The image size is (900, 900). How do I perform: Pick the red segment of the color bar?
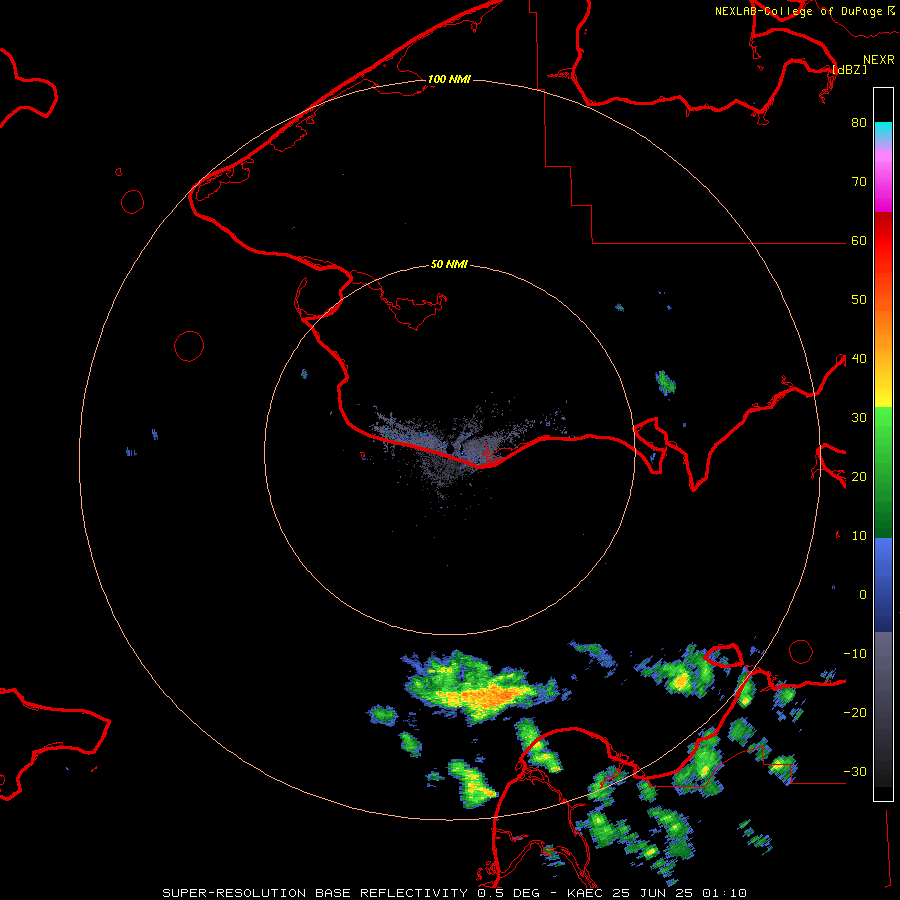[883, 241]
